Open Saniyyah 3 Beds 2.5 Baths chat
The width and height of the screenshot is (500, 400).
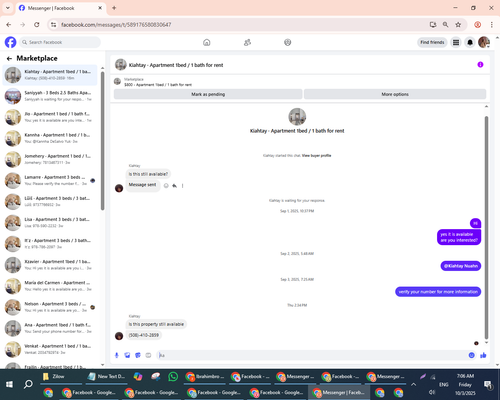click(x=50, y=96)
